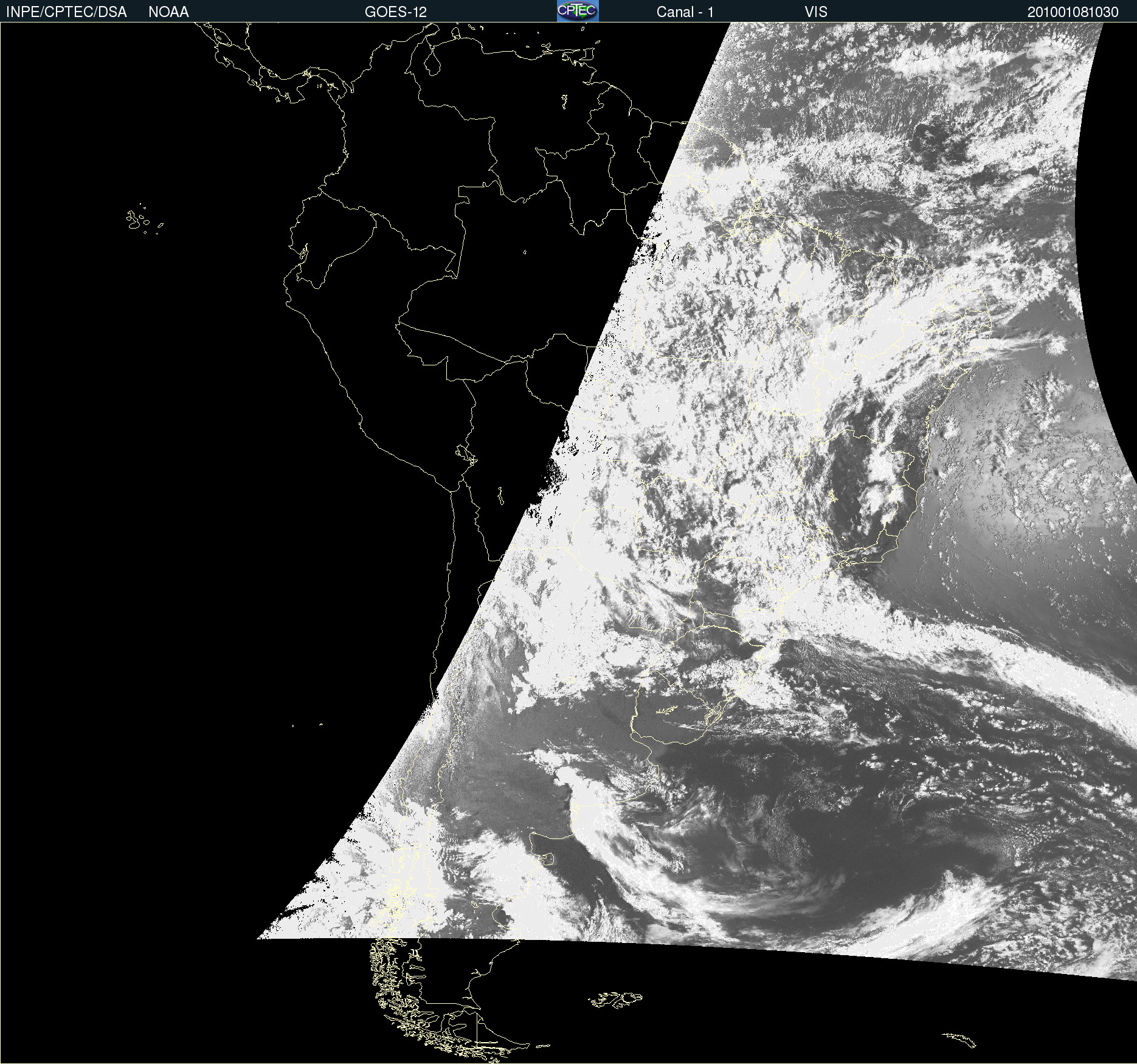Click the 'Canal - 1' label
The image size is (1137, 1064).
685,12
